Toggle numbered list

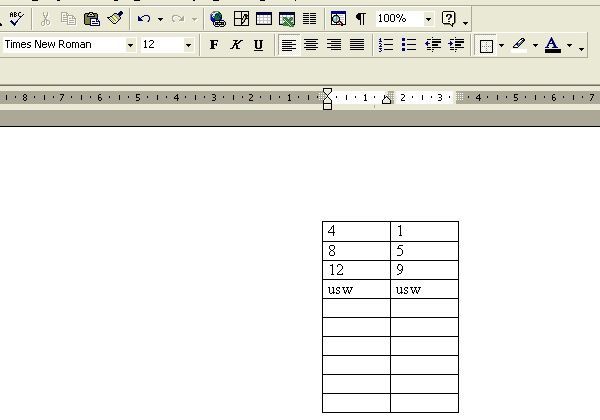tap(386, 45)
